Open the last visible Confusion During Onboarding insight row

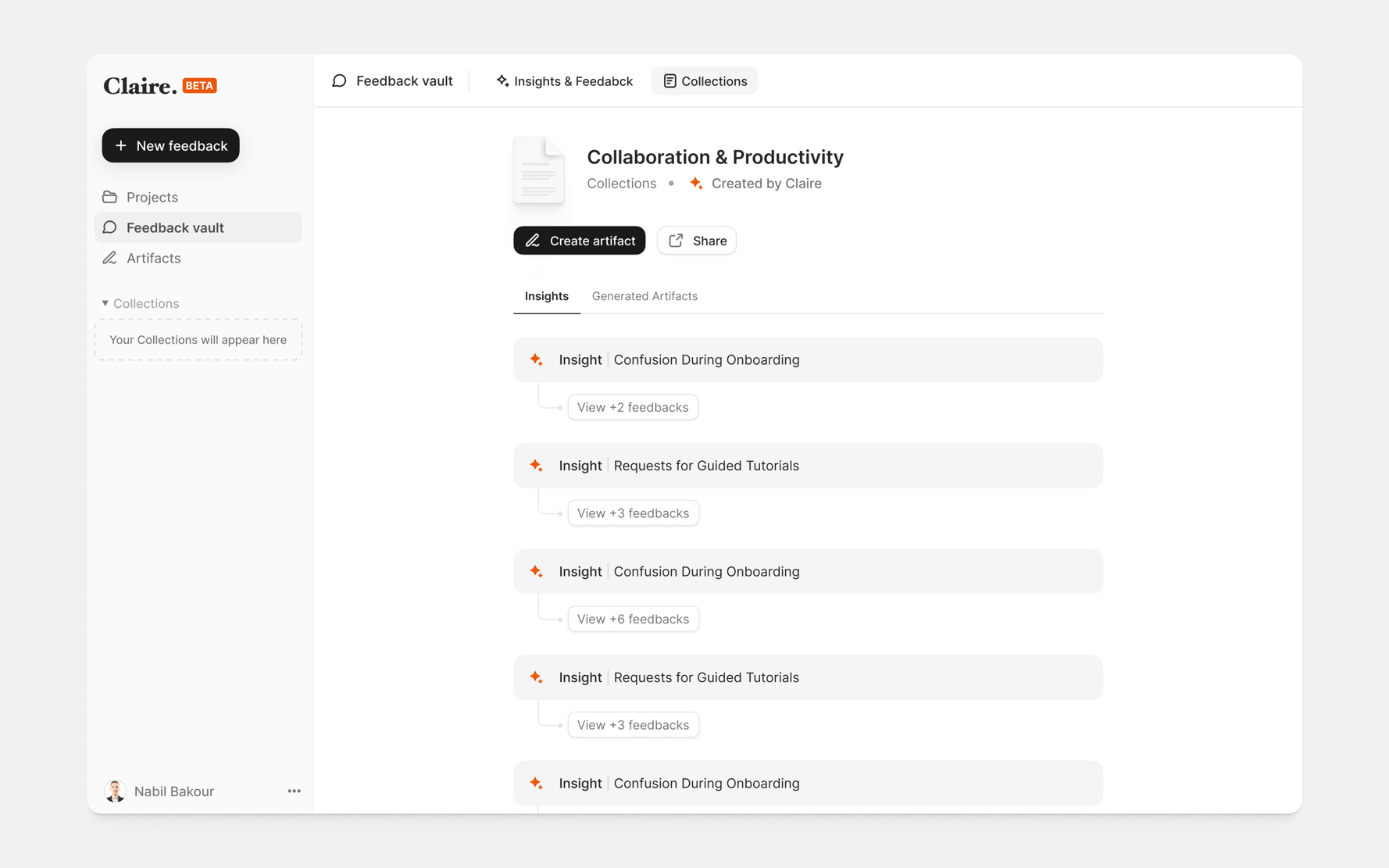808,784
